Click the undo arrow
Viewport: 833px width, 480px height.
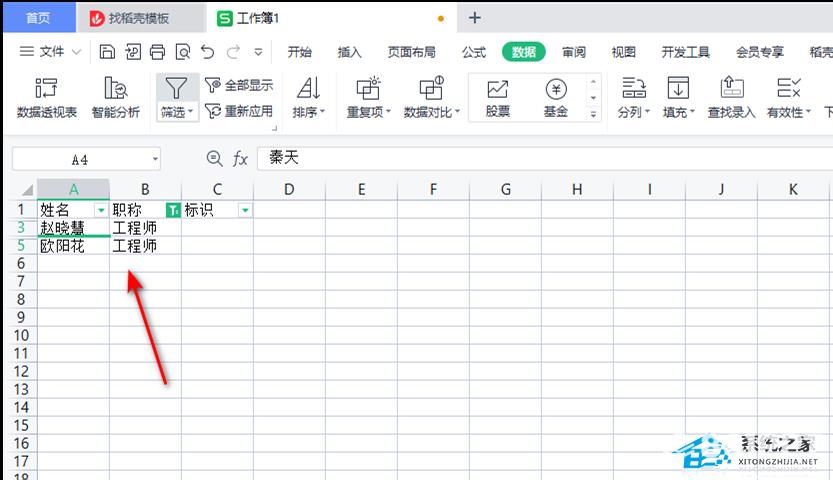pyautogui.click(x=207, y=52)
